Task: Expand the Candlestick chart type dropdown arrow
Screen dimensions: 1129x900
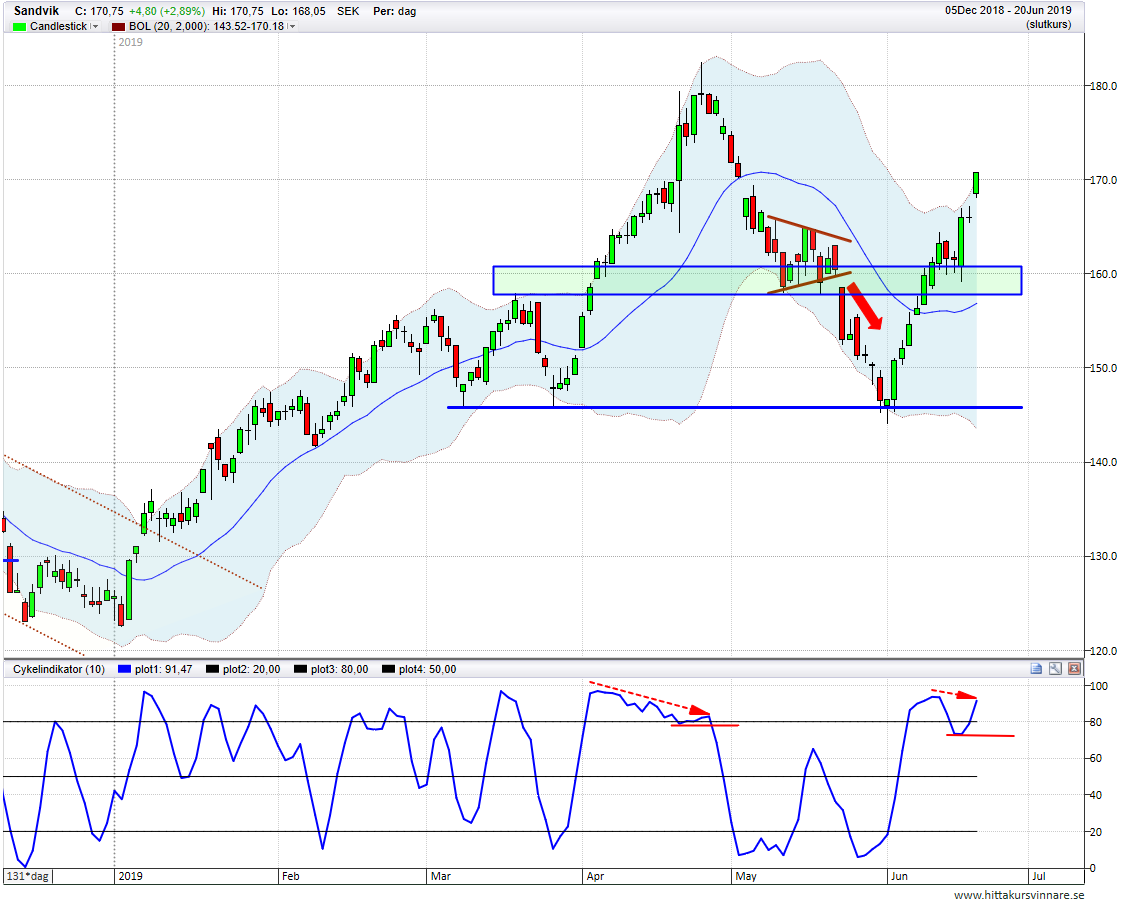Action: click(x=95, y=27)
